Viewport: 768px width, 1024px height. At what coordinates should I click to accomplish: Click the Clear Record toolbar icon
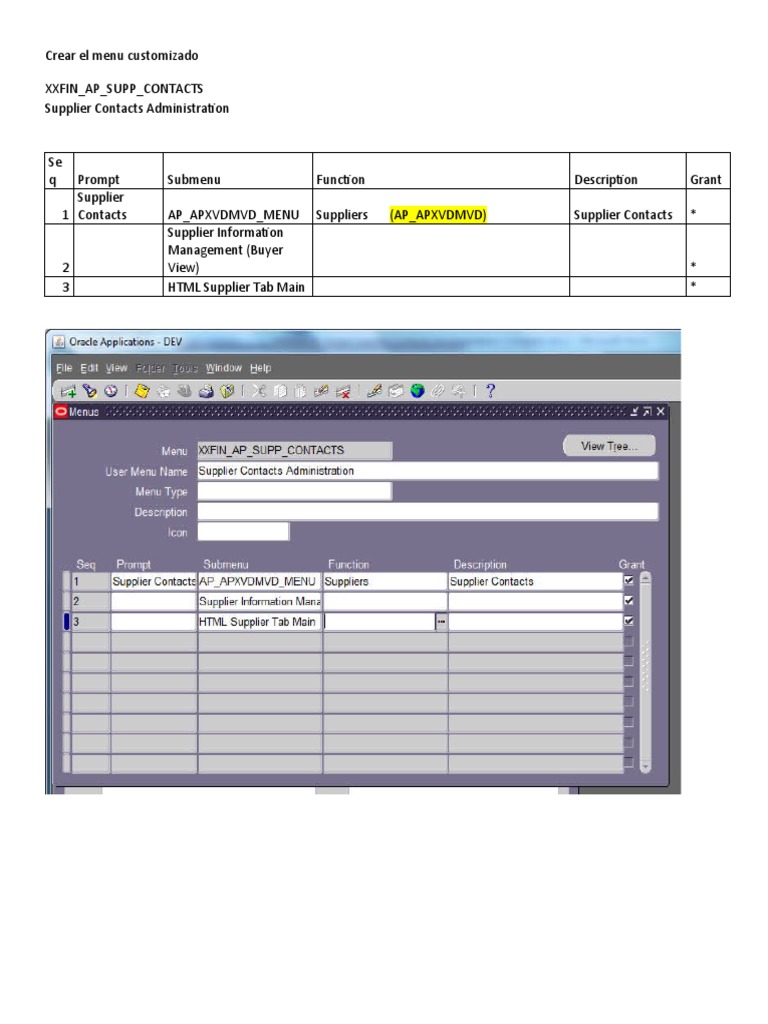tap(321, 391)
